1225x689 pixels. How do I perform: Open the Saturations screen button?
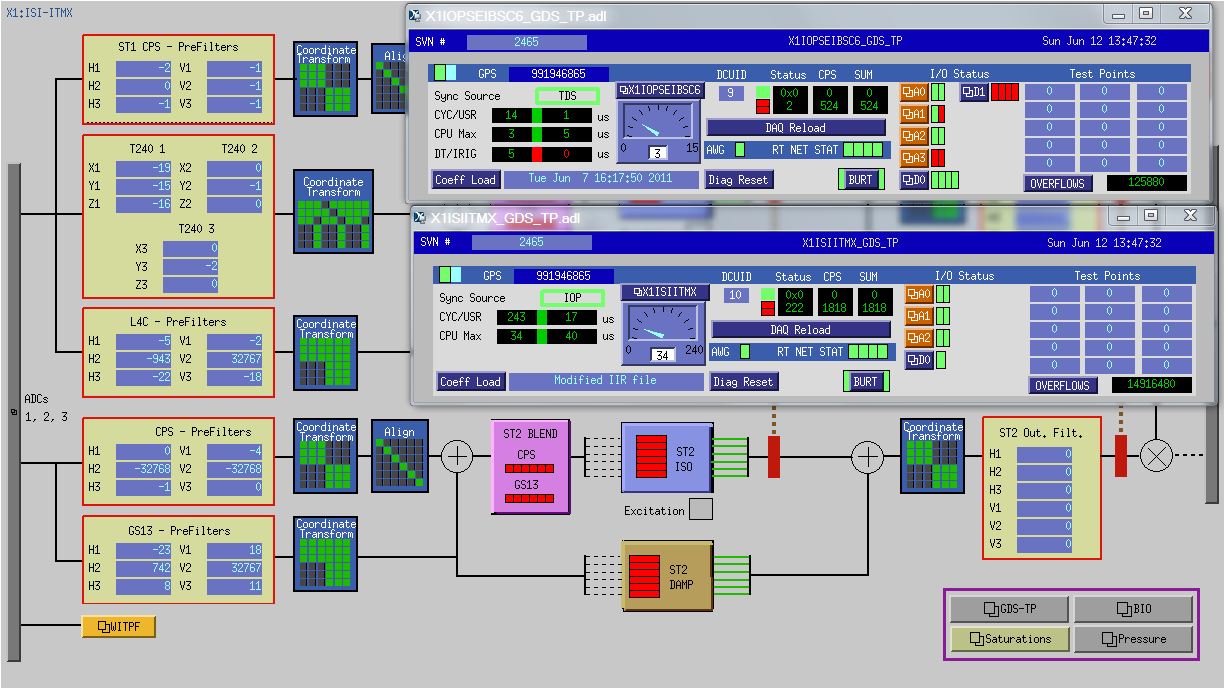tap(1010, 639)
